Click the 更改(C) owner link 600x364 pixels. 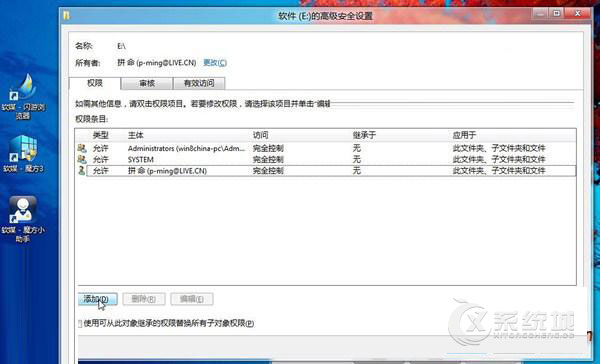coord(215,63)
